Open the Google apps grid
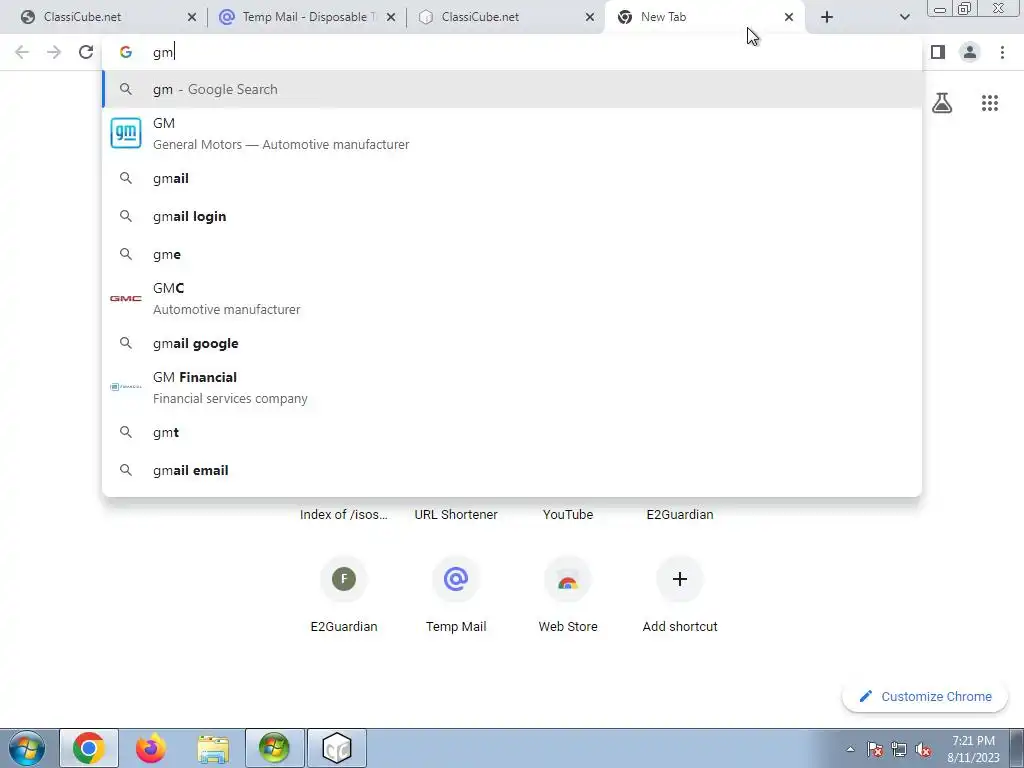 click(990, 103)
